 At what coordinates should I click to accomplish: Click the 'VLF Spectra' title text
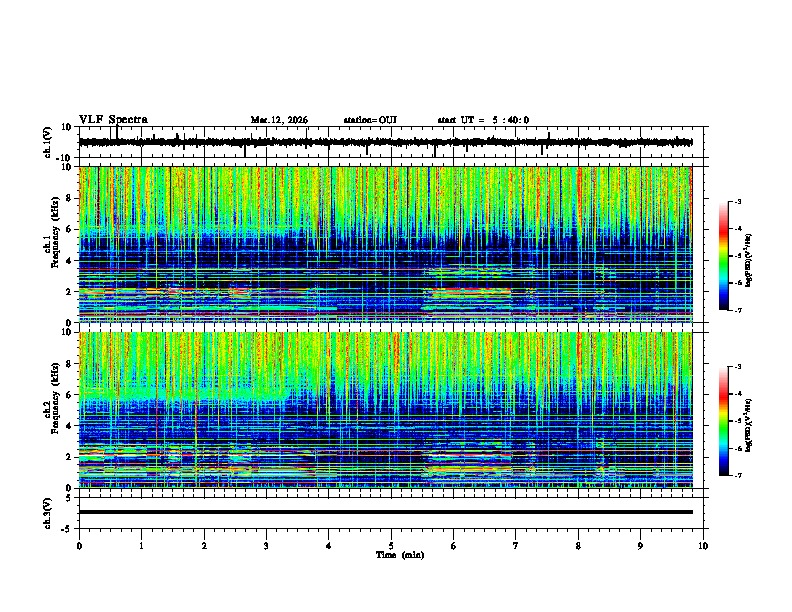pyautogui.click(x=113, y=120)
